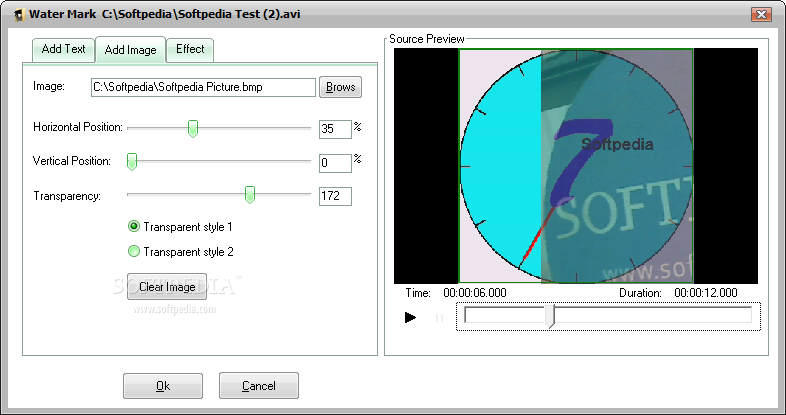Click the Vertical Position value field 0
The width and height of the screenshot is (786, 415).
coord(335,163)
